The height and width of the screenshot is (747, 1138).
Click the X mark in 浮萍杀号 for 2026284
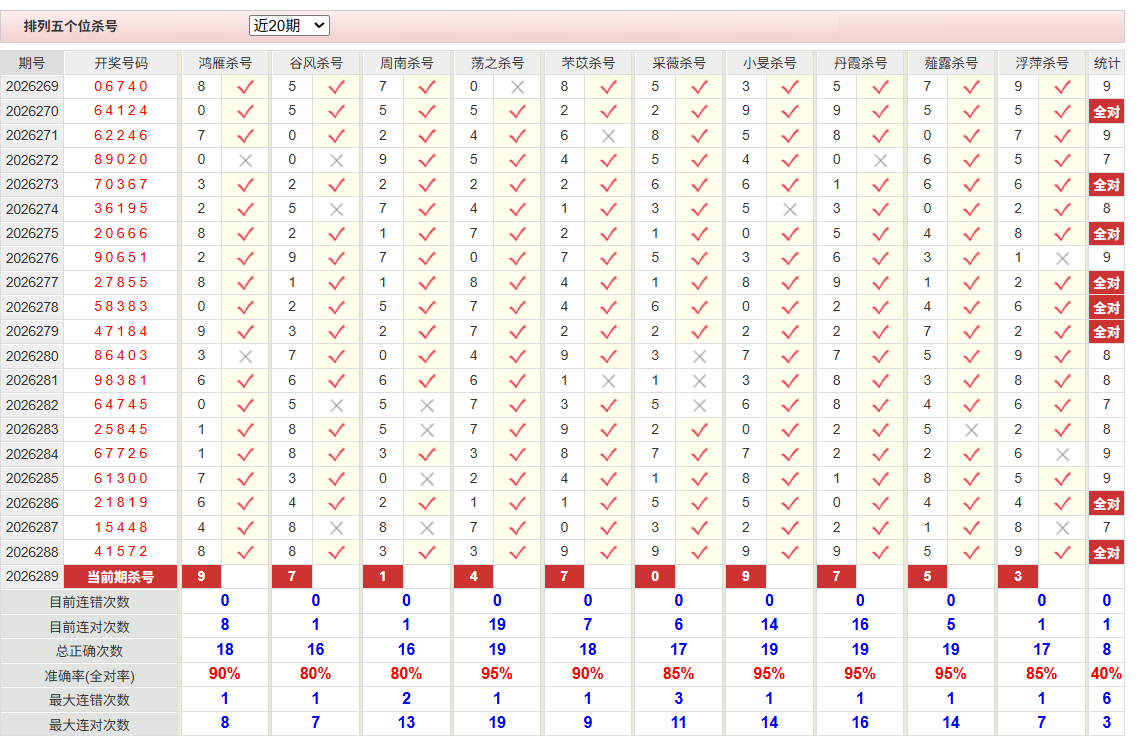click(1062, 454)
